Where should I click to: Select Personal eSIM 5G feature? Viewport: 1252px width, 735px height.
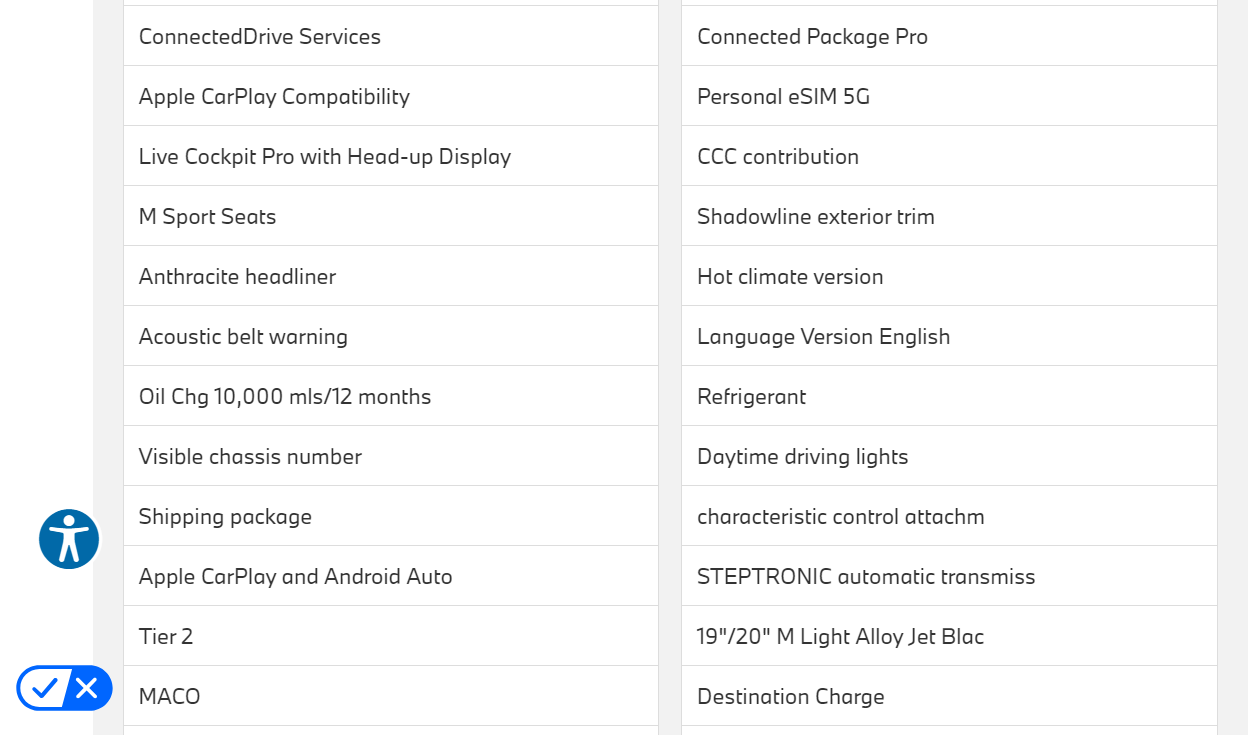click(x=783, y=97)
